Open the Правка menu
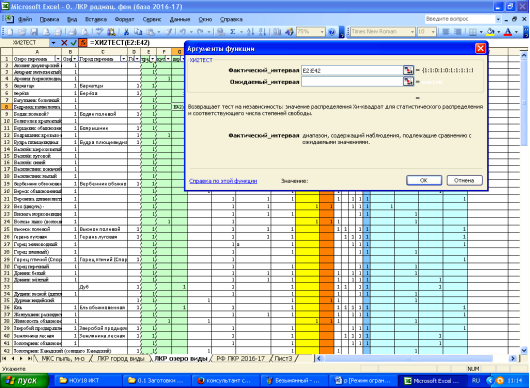This screenshot has width=530, height=388. pyautogui.click(x=49, y=19)
